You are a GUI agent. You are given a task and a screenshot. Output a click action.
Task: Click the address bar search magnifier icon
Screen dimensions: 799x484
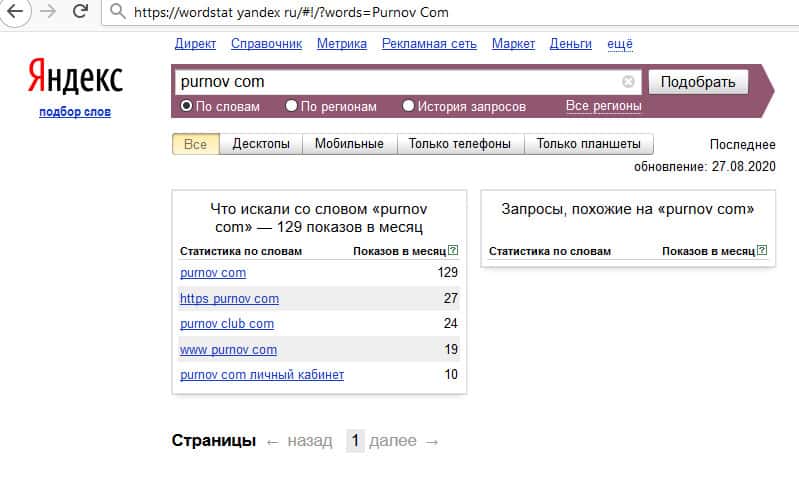click(x=118, y=13)
